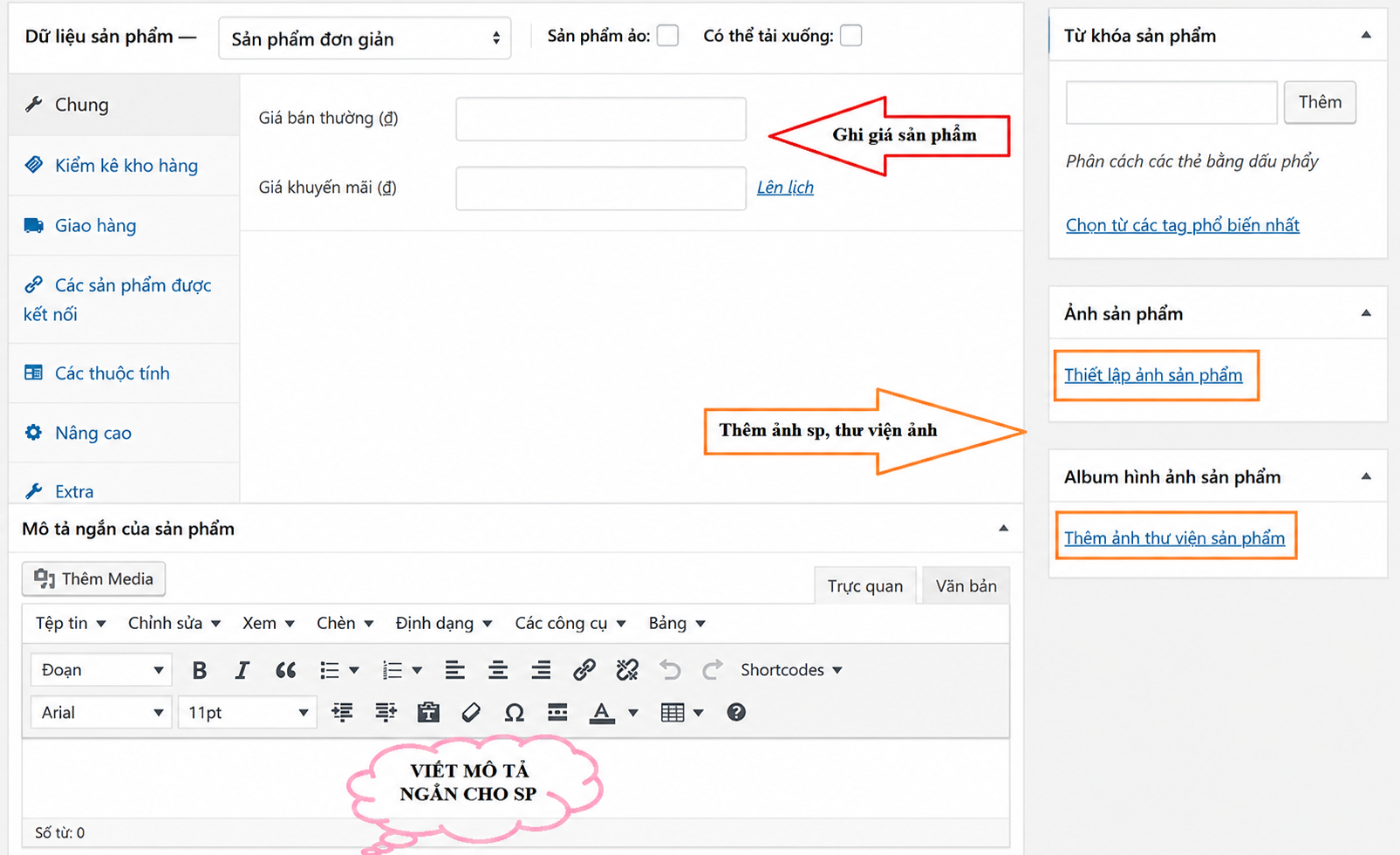The height and width of the screenshot is (855, 1400).
Task: Center align the text
Action: tap(498, 670)
